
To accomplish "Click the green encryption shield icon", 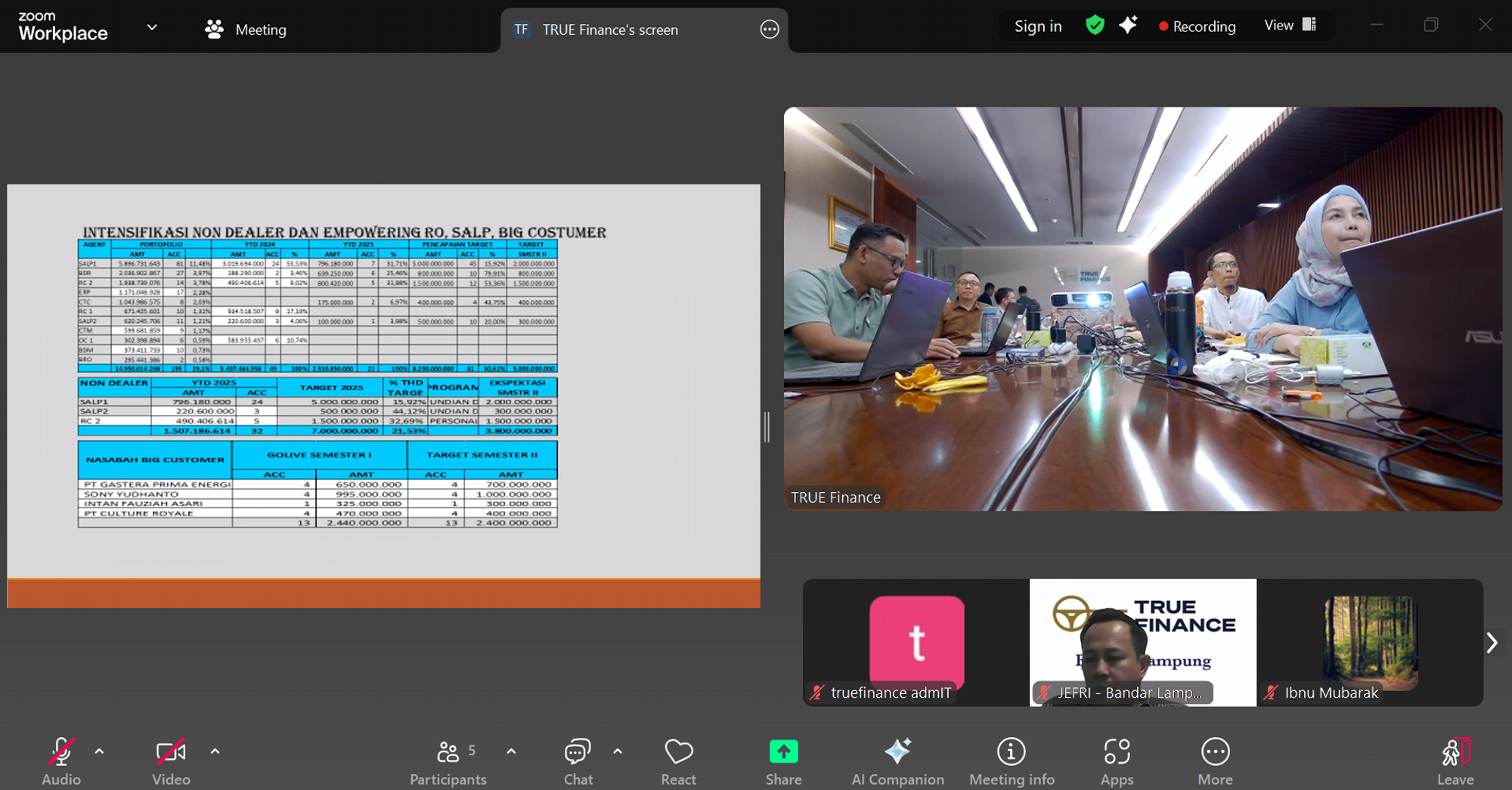I will (x=1095, y=26).
